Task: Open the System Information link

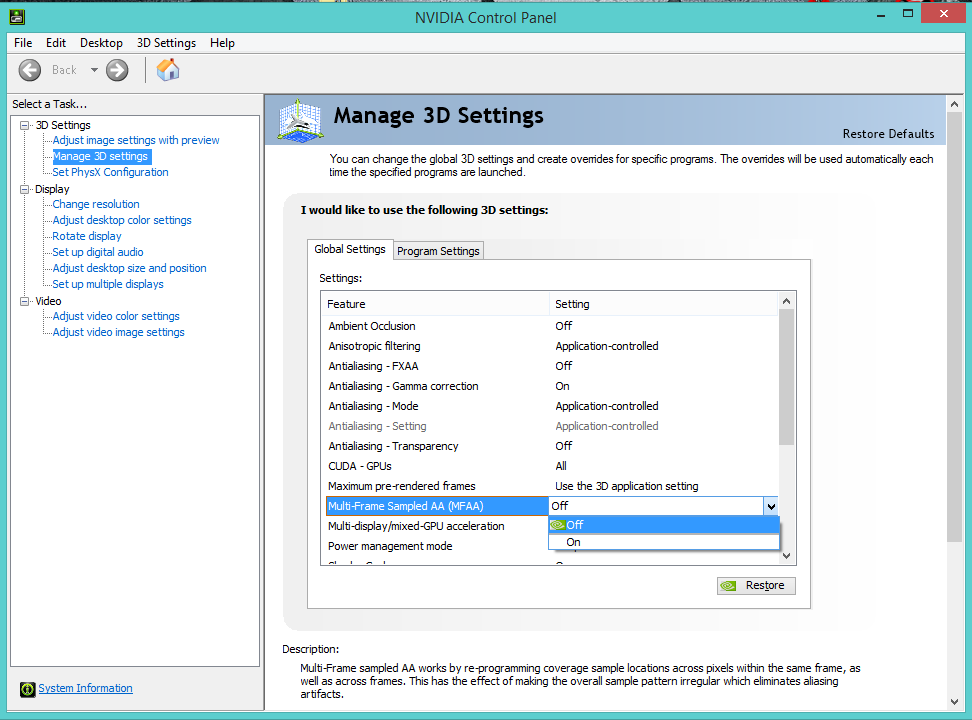Action: [x=86, y=688]
